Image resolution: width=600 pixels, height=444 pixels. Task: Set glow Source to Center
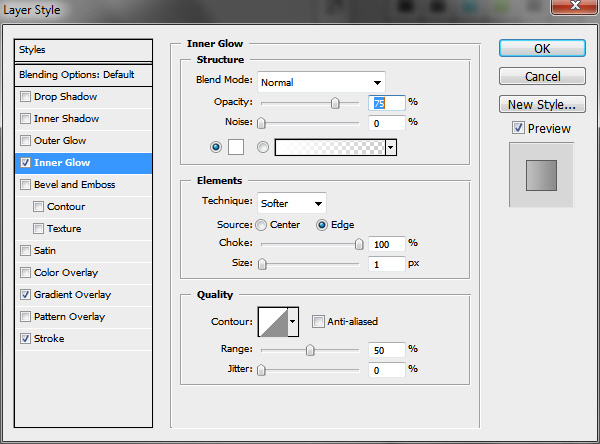pyautogui.click(x=261, y=225)
